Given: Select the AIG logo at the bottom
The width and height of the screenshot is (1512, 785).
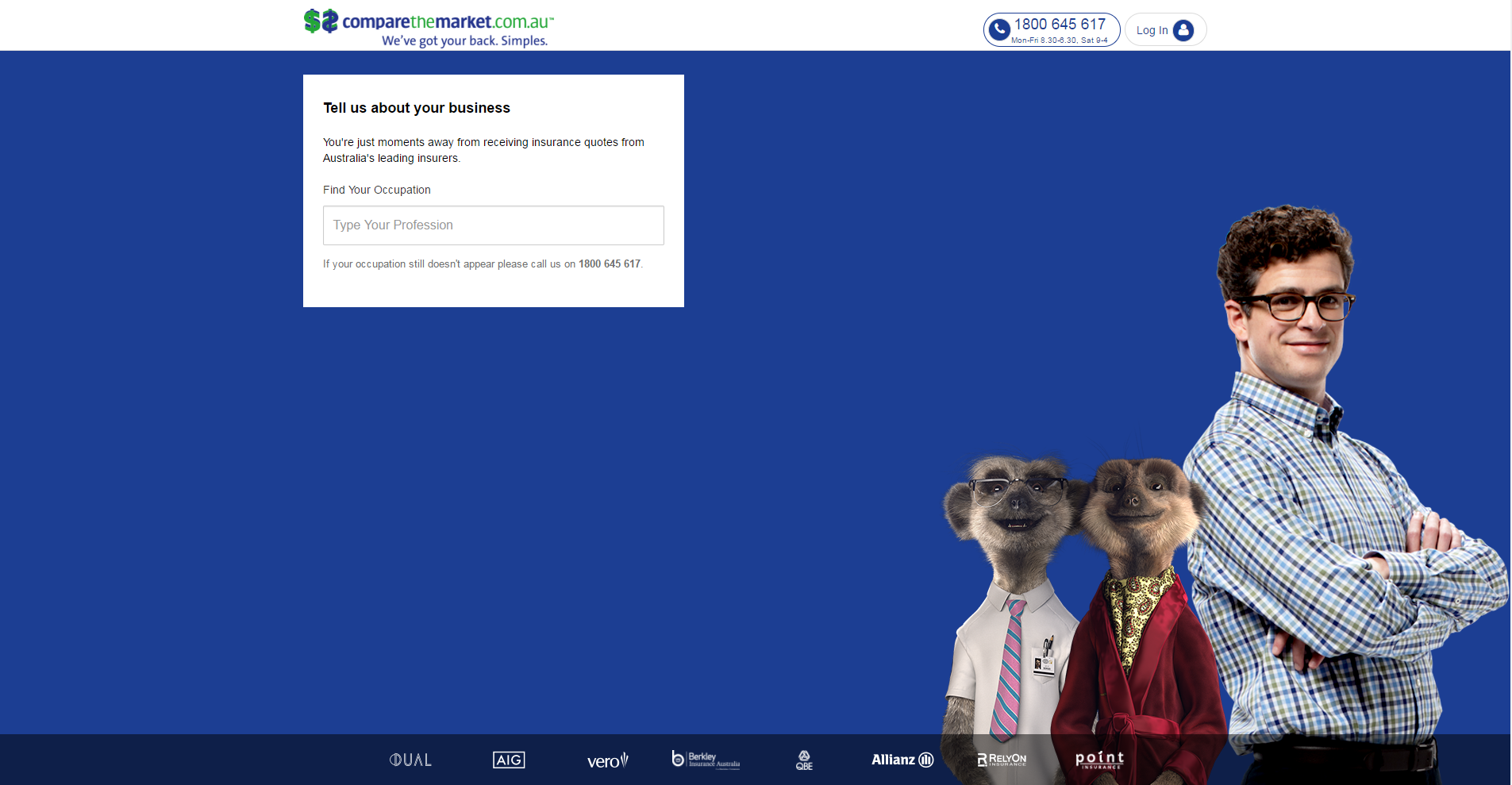Looking at the screenshot, I should [x=508, y=760].
